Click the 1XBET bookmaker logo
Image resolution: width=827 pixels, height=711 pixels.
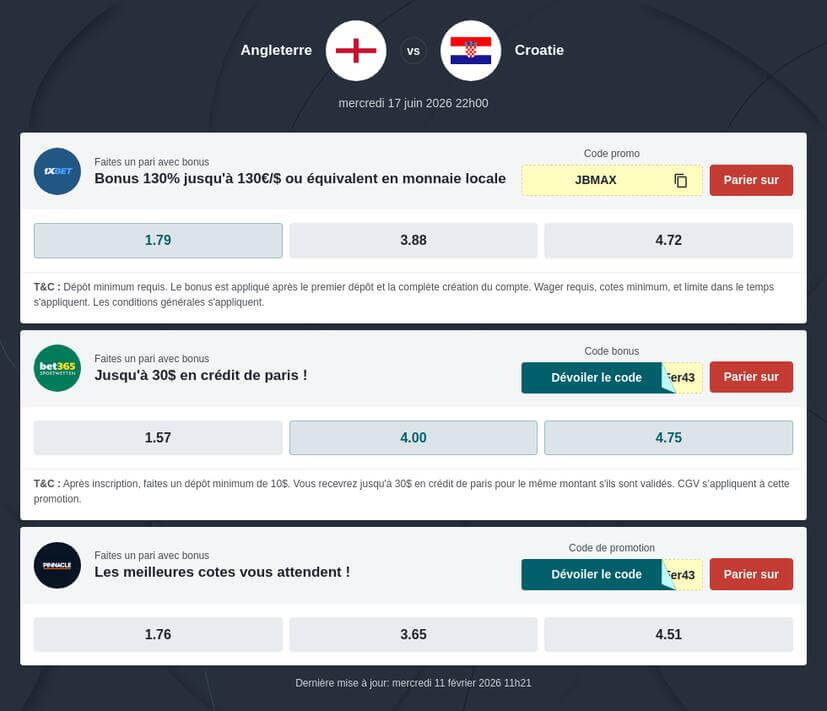click(57, 171)
